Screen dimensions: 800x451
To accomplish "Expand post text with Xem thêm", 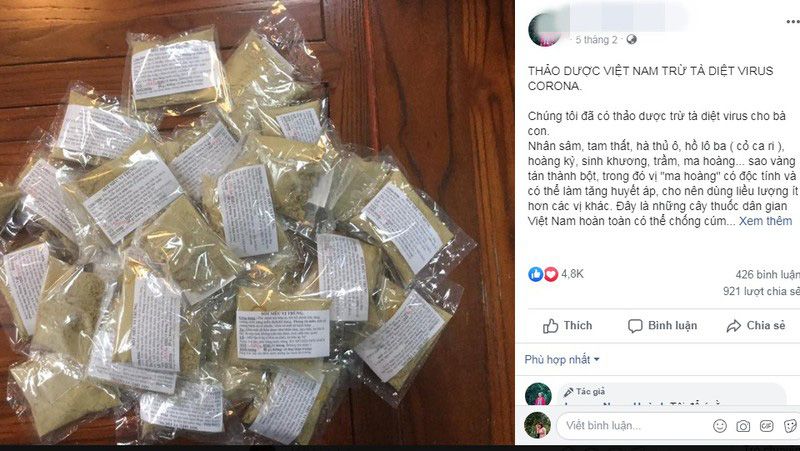I will point(765,221).
